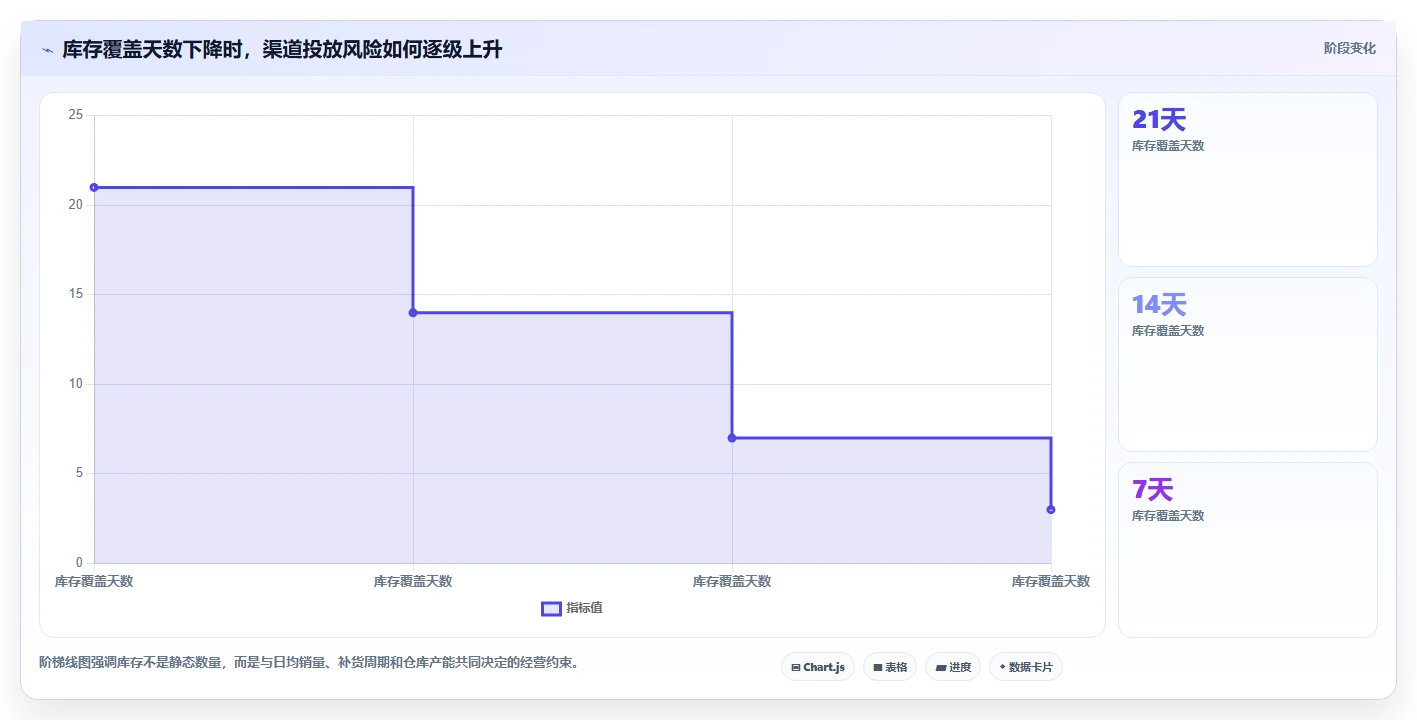
Task: Click the y-axis label 20
Action: coord(75,204)
